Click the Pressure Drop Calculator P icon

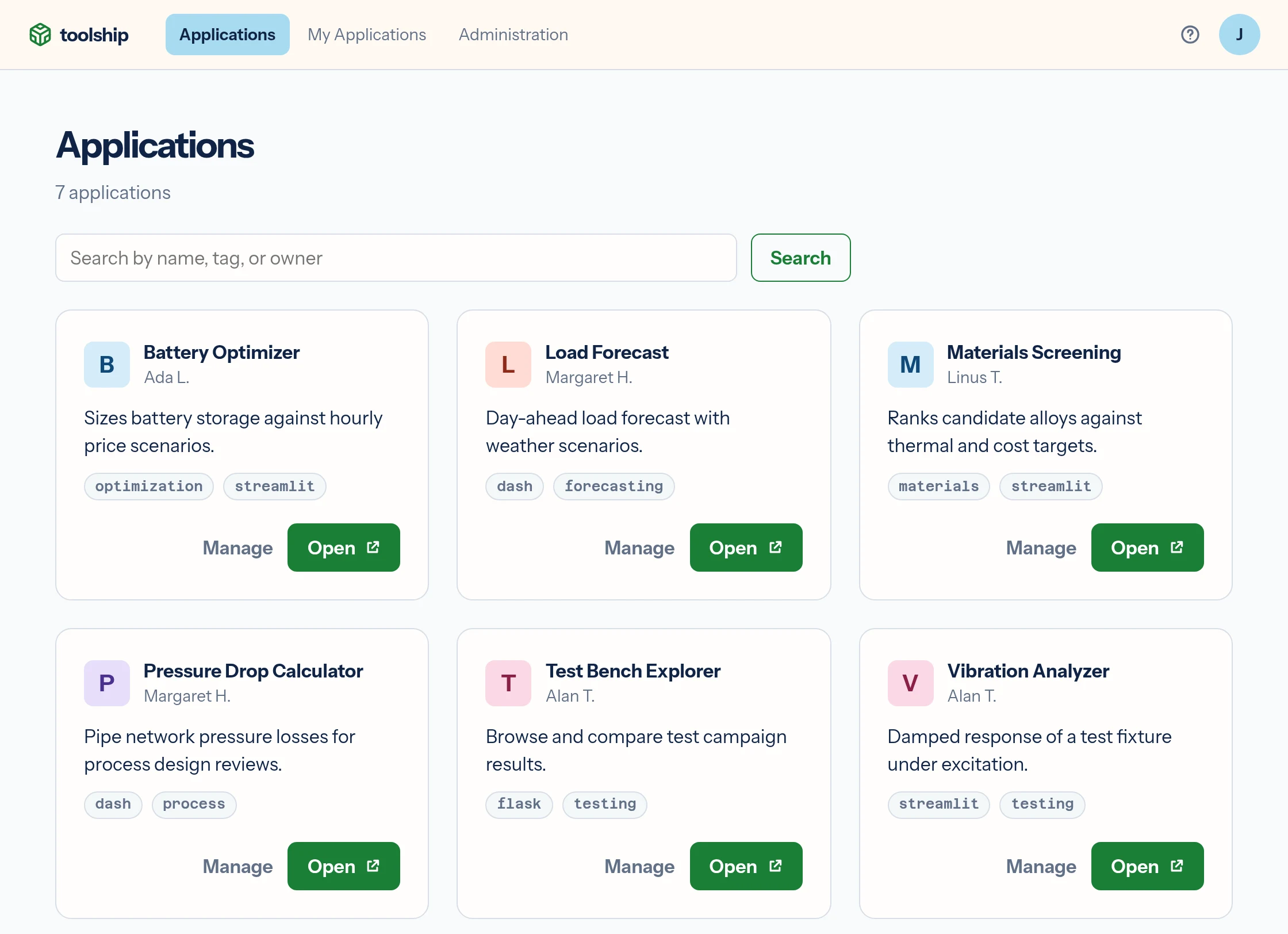click(107, 683)
